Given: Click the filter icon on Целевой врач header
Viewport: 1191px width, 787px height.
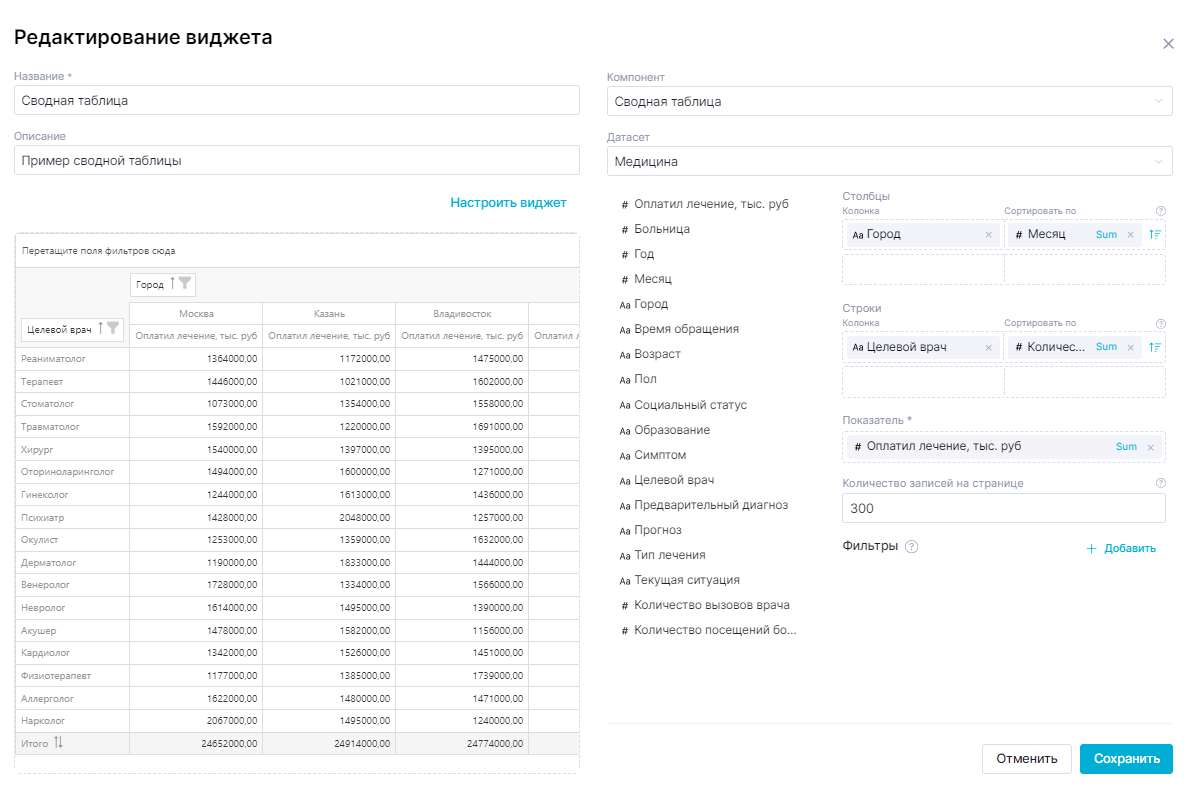Looking at the screenshot, I should [x=113, y=328].
